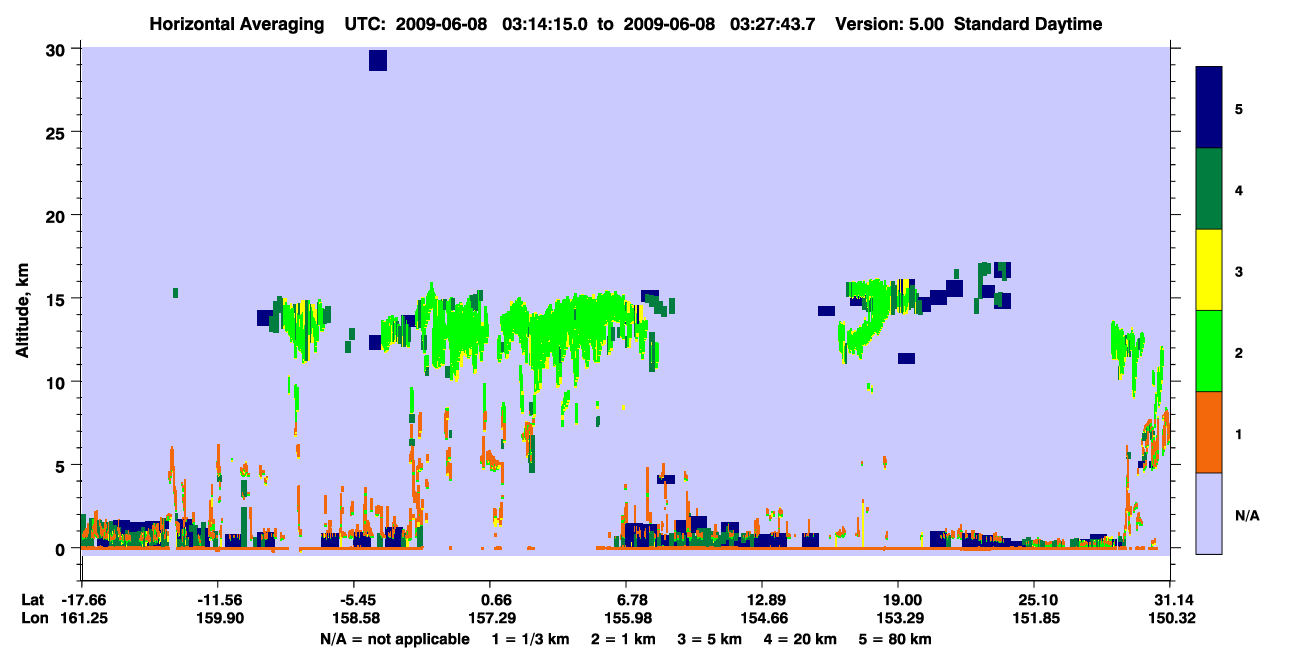The image size is (1300, 667).
Task: Click the orange level 1 legend swatch
Action: click(1209, 432)
